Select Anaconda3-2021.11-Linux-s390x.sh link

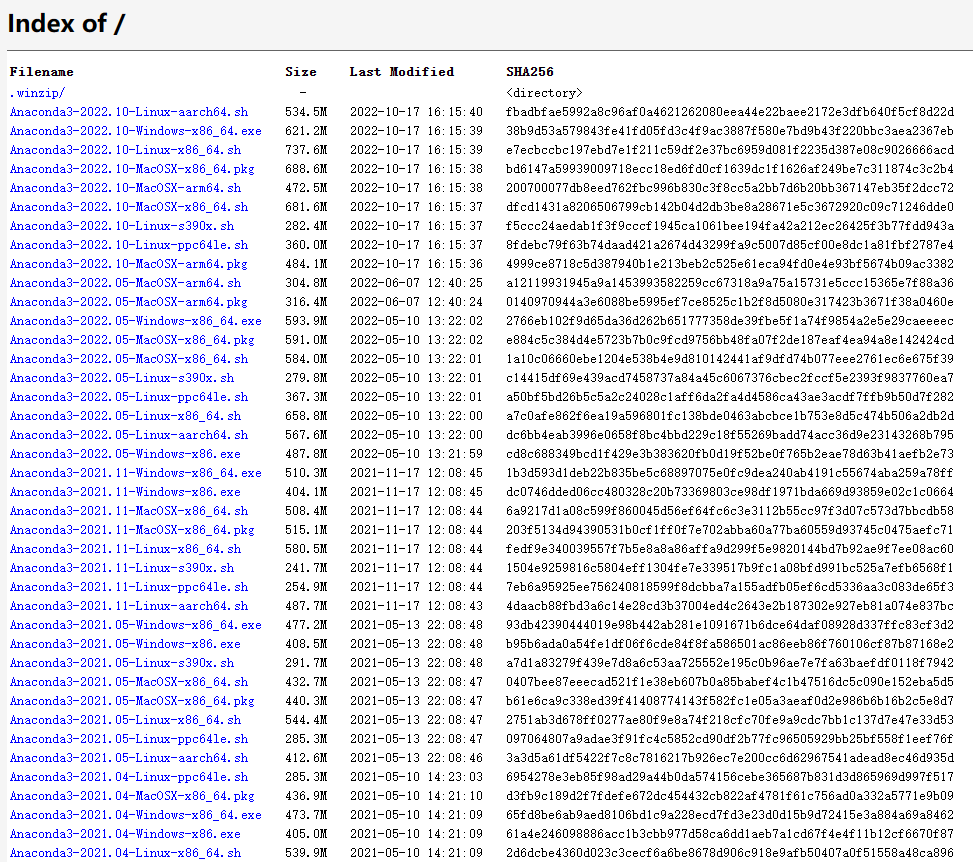tap(122, 568)
